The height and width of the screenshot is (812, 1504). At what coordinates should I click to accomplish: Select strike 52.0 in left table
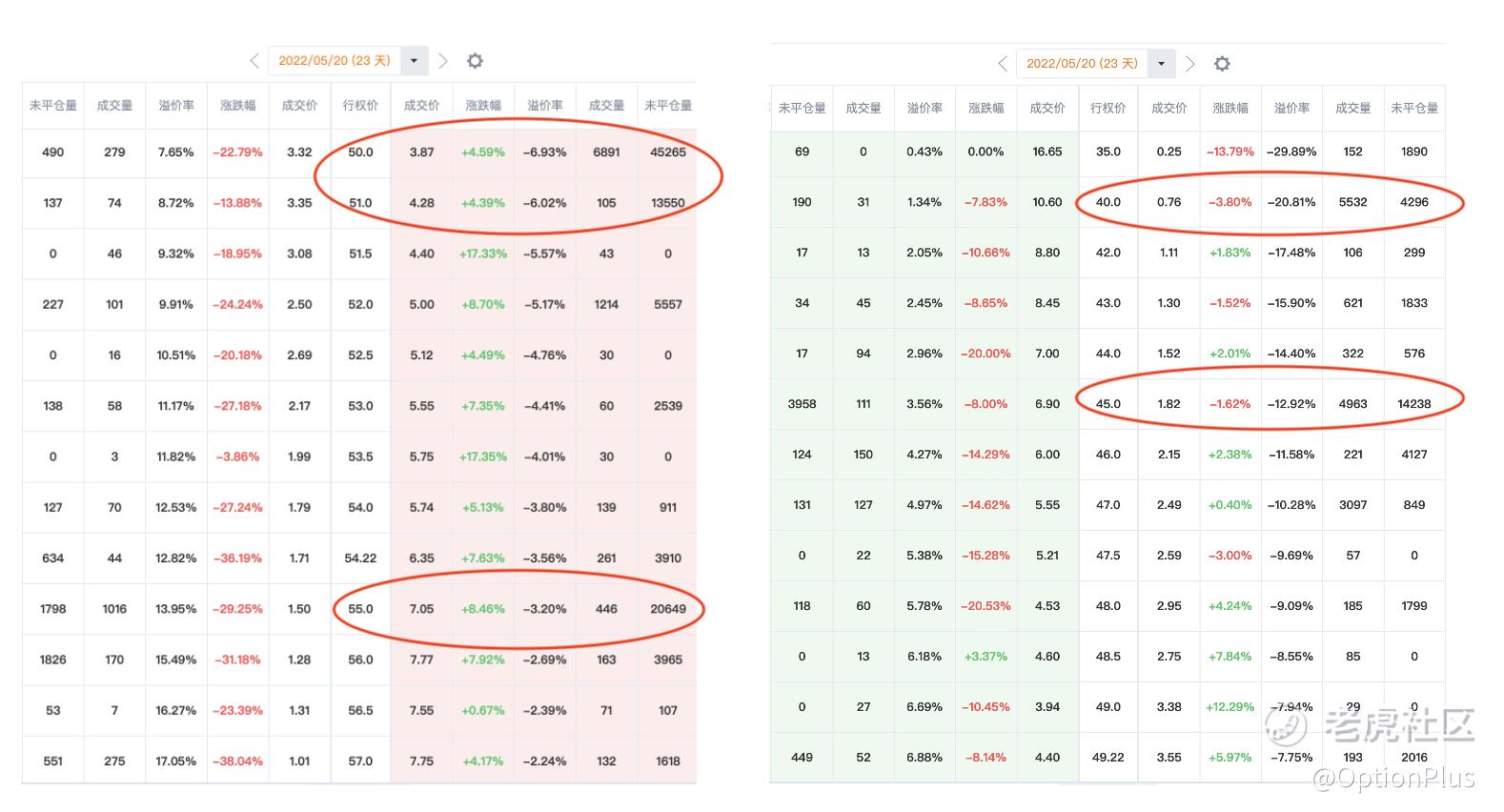(360, 304)
